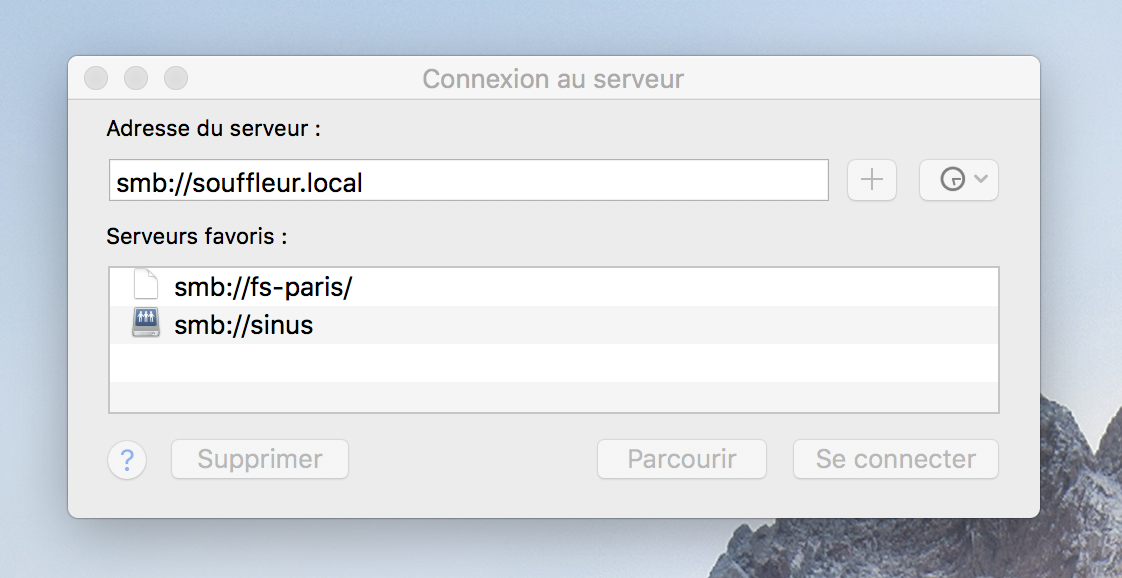Open recent servers clock dropdown

959,180
